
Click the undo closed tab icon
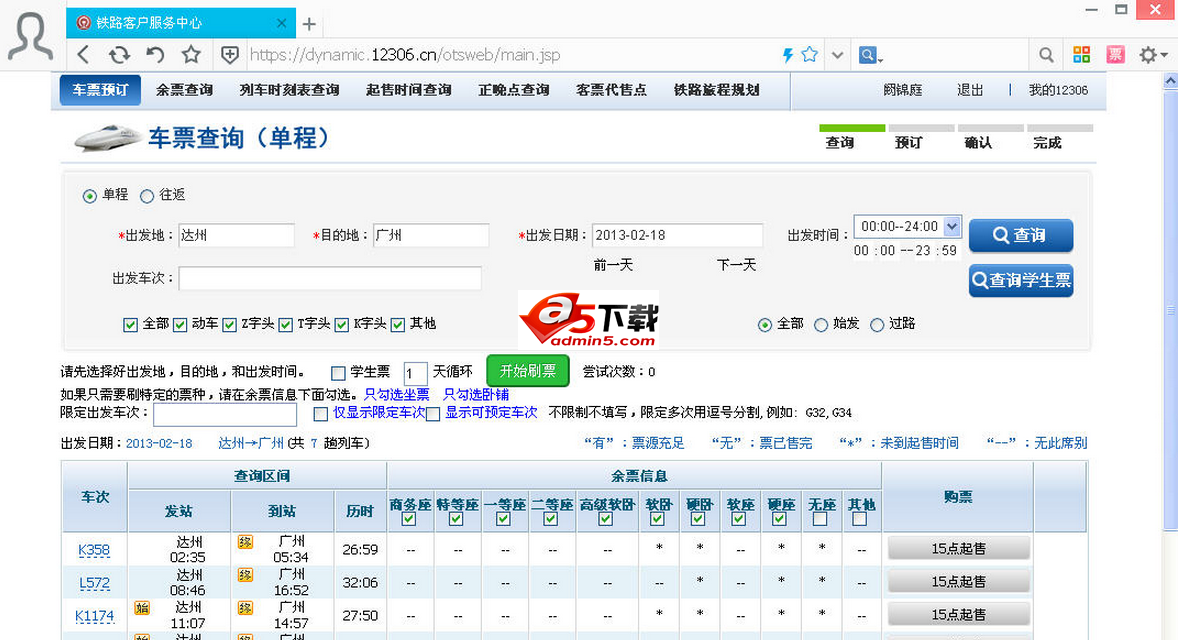click(155, 55)
